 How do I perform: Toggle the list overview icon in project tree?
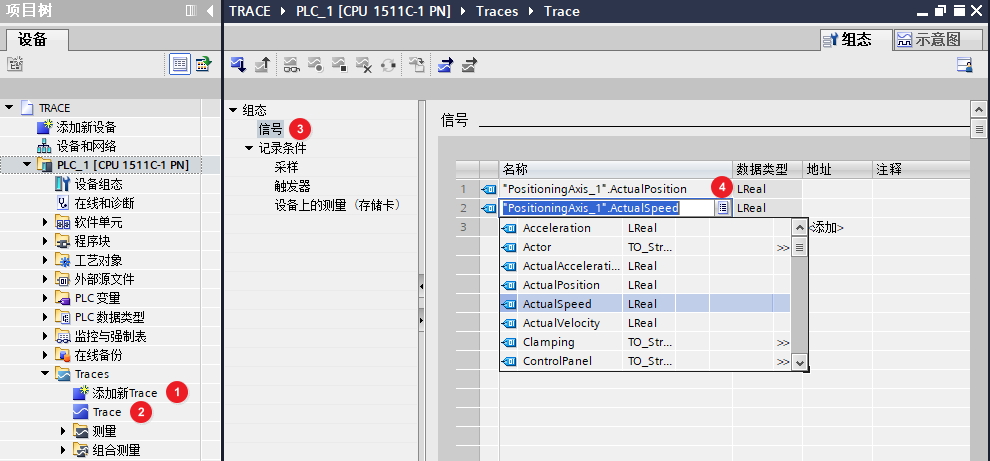point(203,64)
